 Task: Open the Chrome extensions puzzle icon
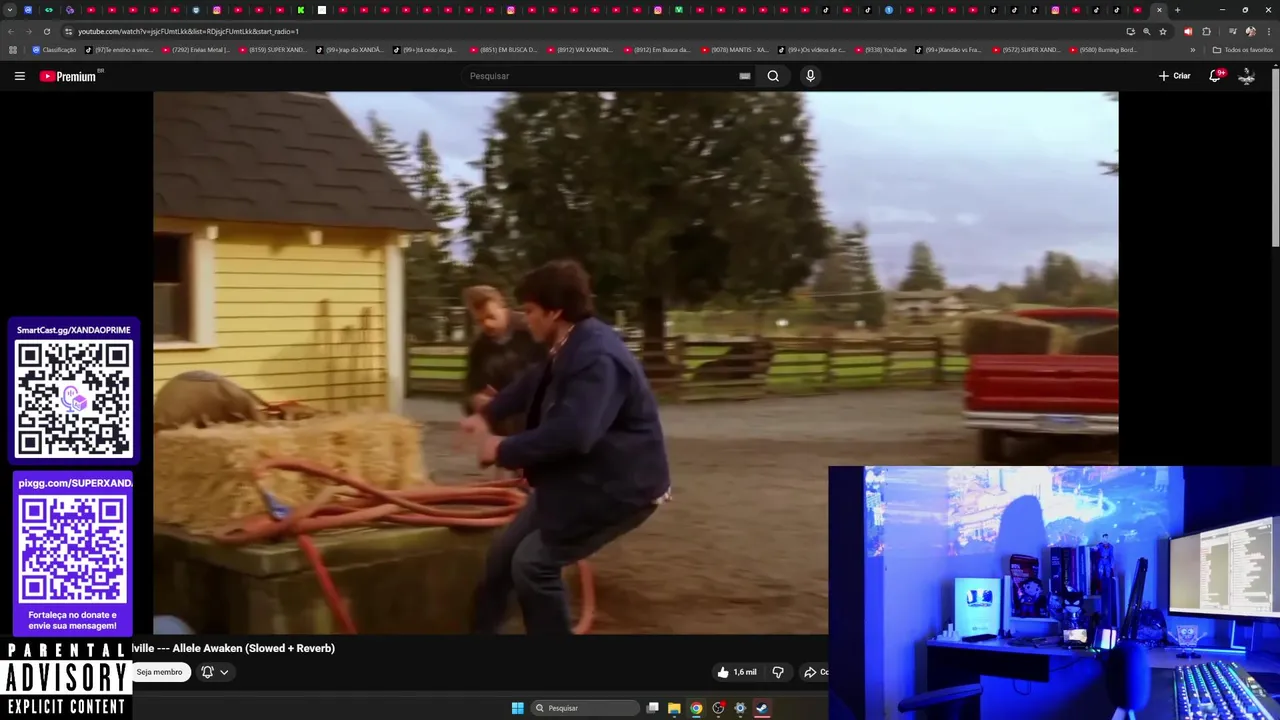click(x=1206, y=31)
